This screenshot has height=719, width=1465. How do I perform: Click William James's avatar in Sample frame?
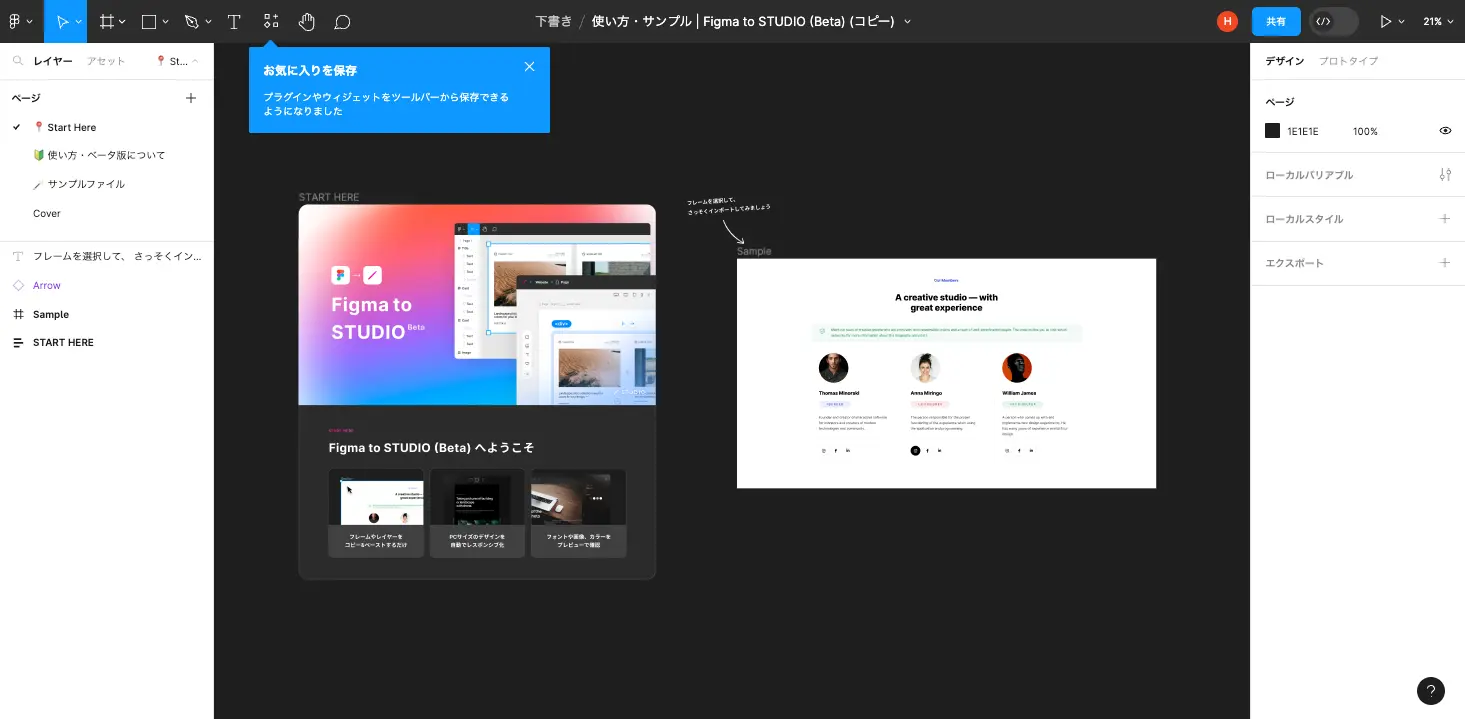tap(1017, 368)
